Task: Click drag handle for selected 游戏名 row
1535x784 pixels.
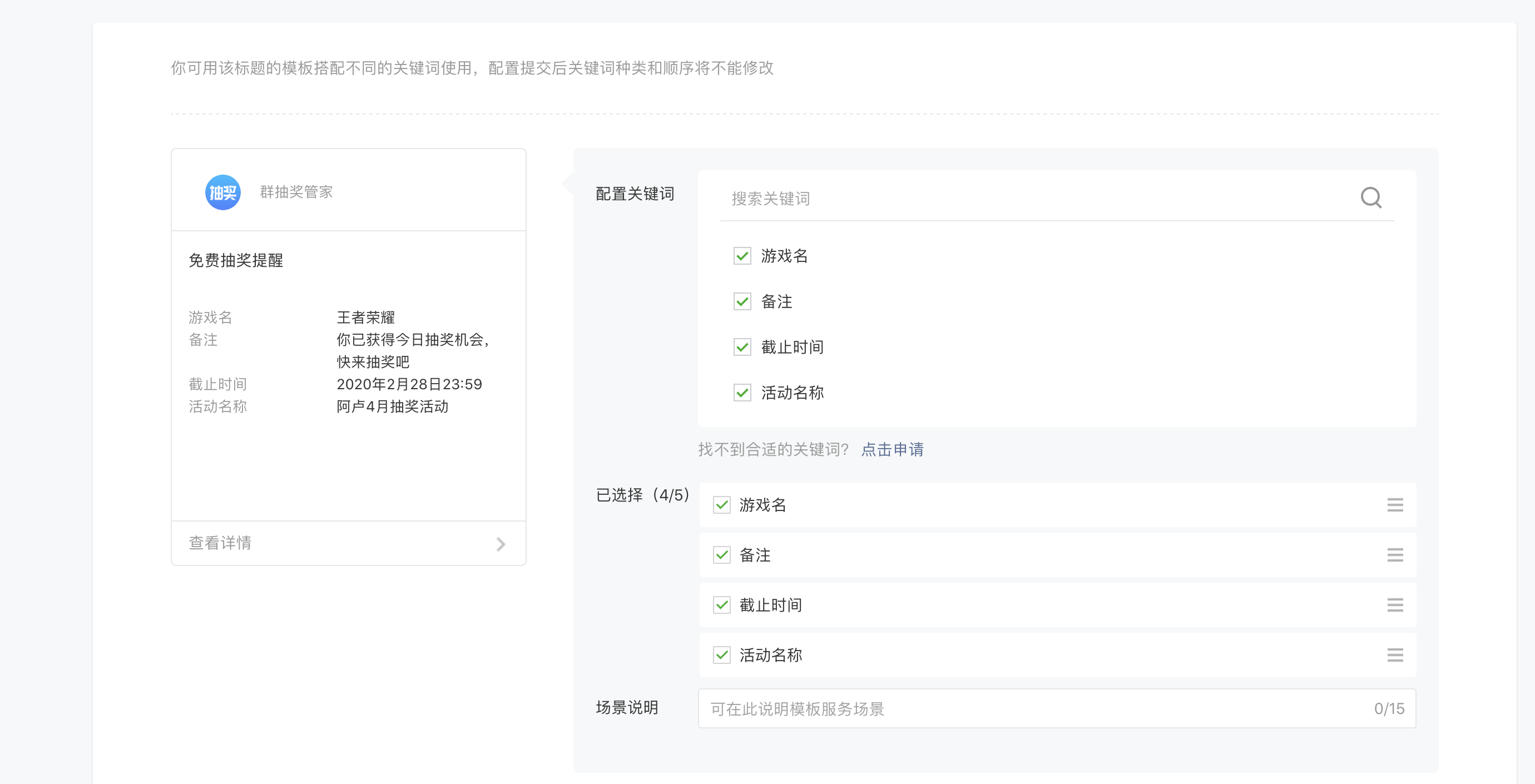Action: click(1394, 505)
